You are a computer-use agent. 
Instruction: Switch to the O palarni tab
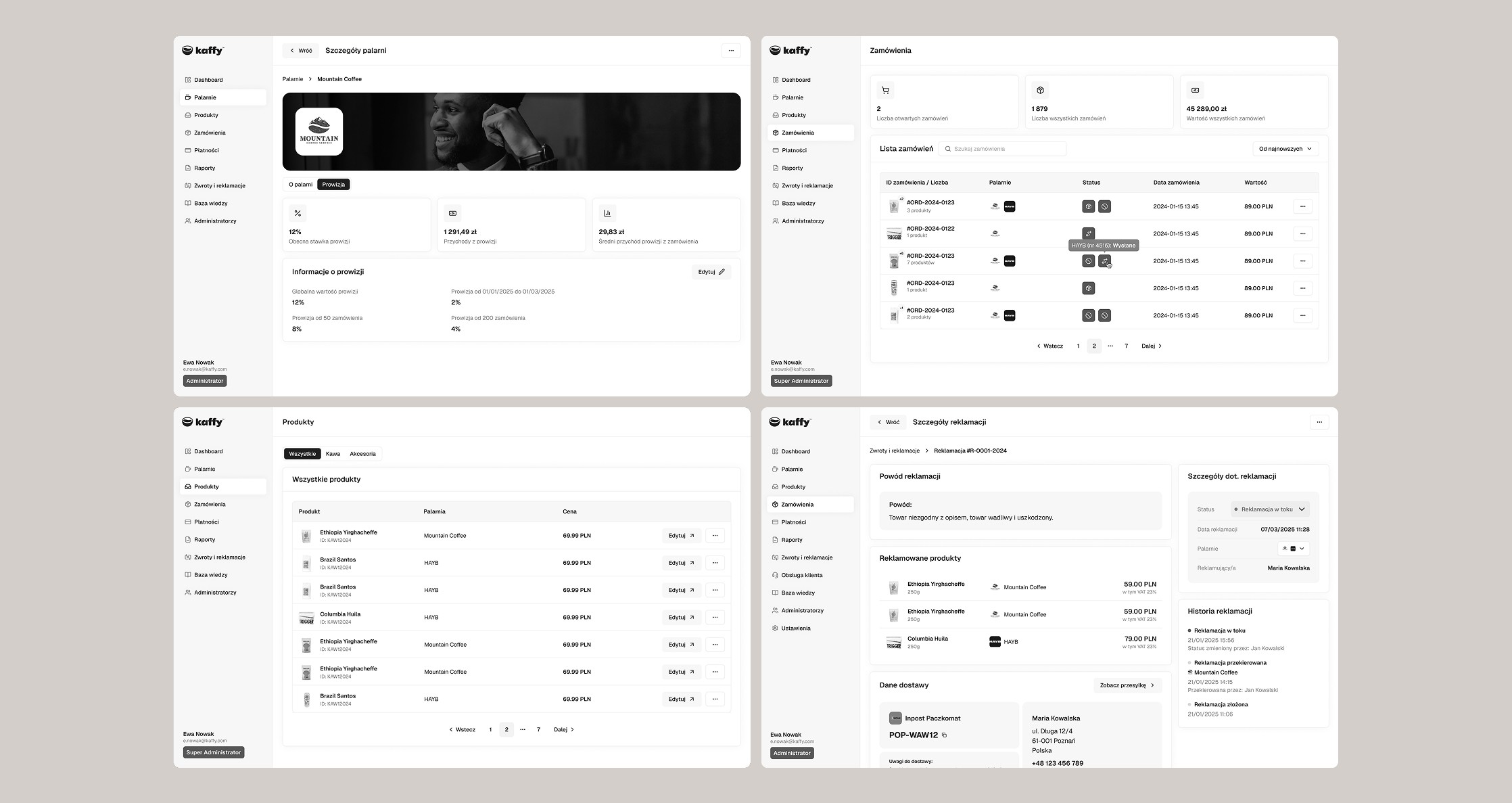tap(300, 185)
